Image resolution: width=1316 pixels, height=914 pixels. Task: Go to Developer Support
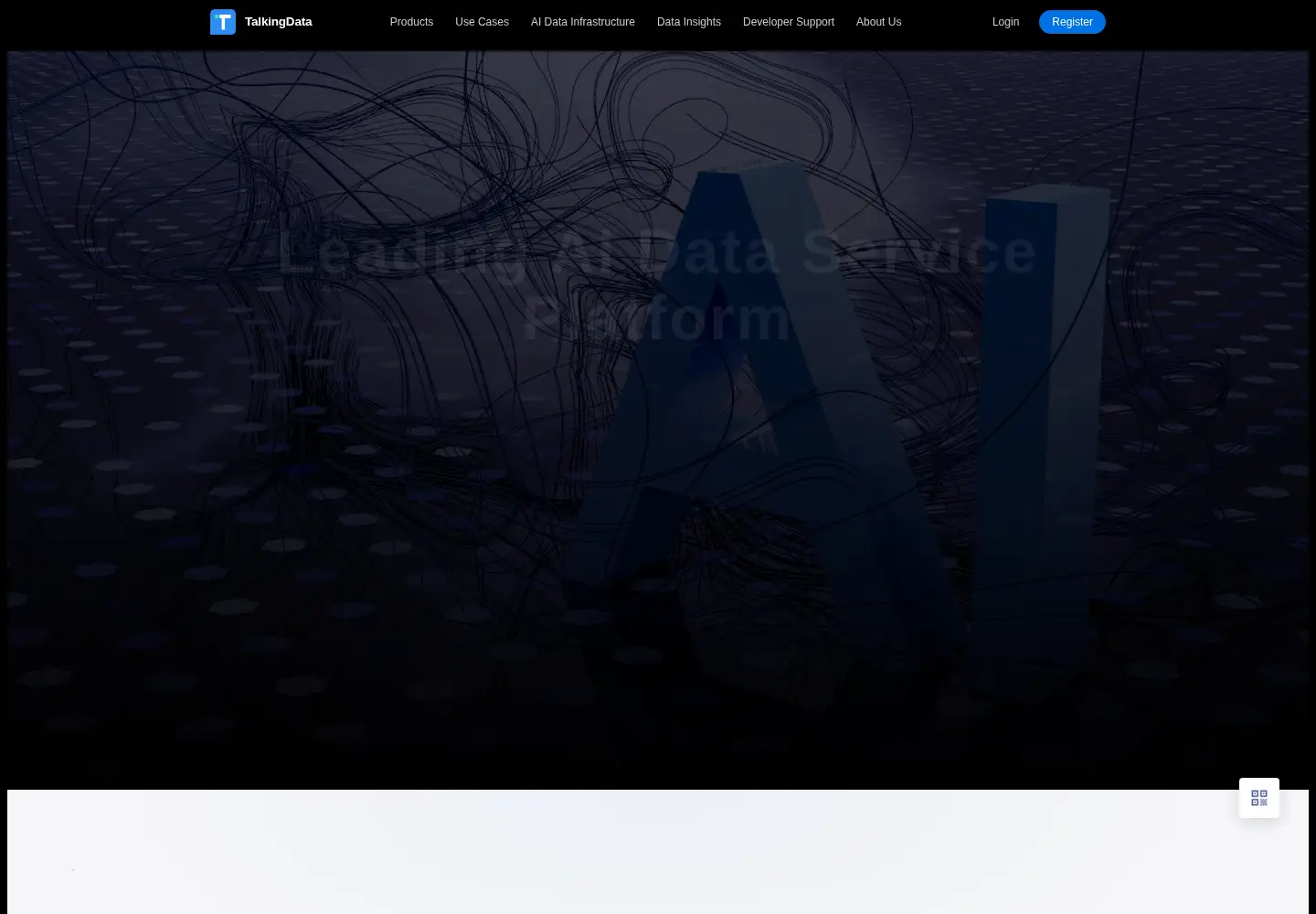coord(789,22)
